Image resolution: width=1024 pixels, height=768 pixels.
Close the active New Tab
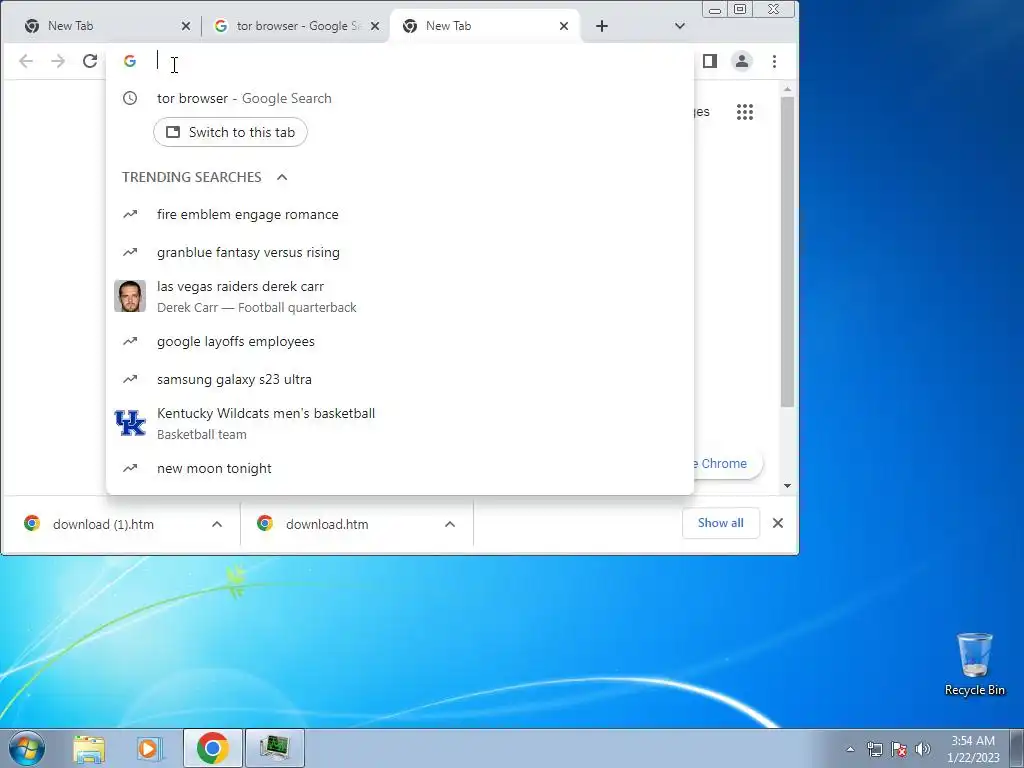[564, 26]
